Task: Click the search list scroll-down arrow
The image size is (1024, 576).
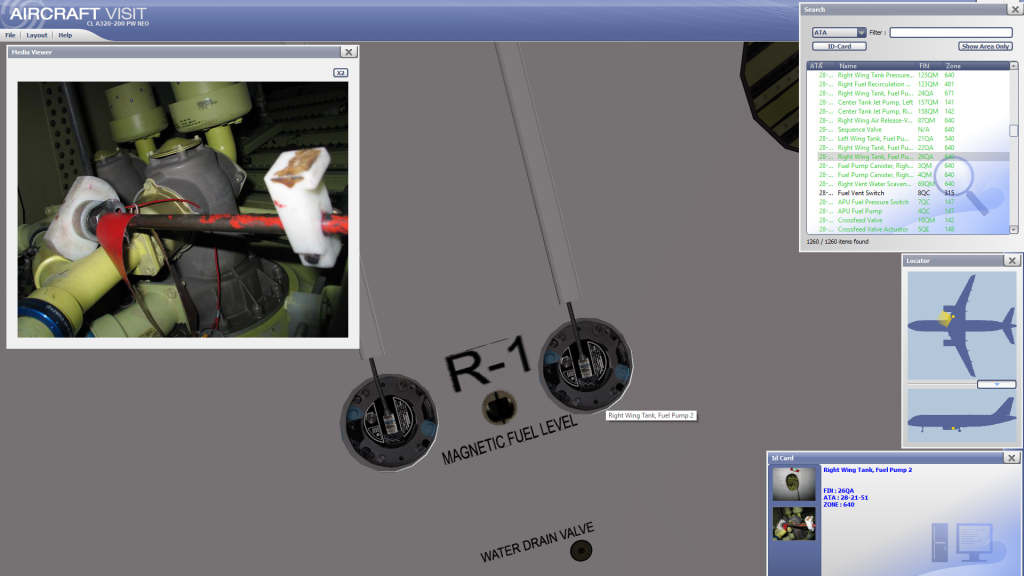Action: pyautogui.click(x=1014, y=229)
